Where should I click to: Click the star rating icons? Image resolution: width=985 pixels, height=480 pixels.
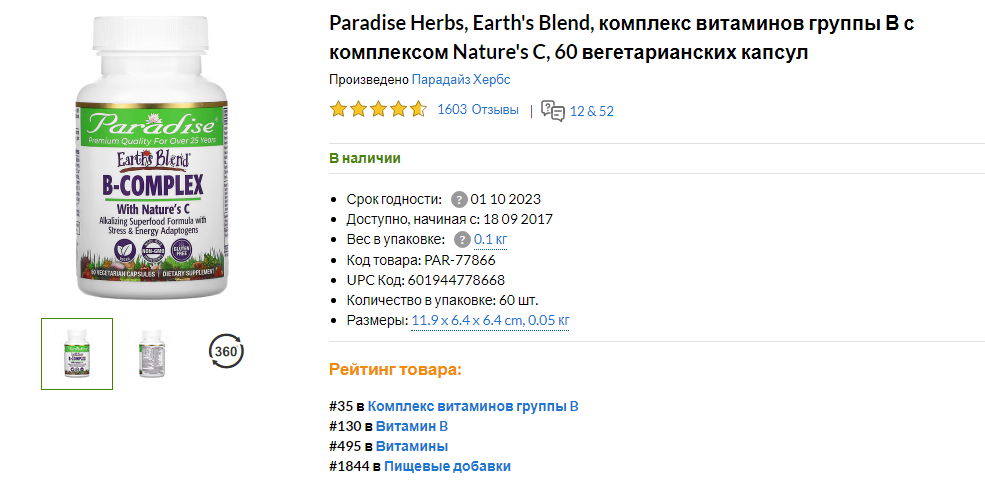pyautogui.click(x=378, y=110)
